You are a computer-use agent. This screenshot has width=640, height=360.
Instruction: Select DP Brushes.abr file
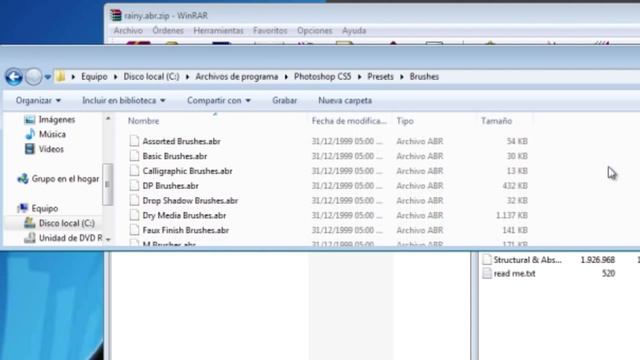[171, 186]
